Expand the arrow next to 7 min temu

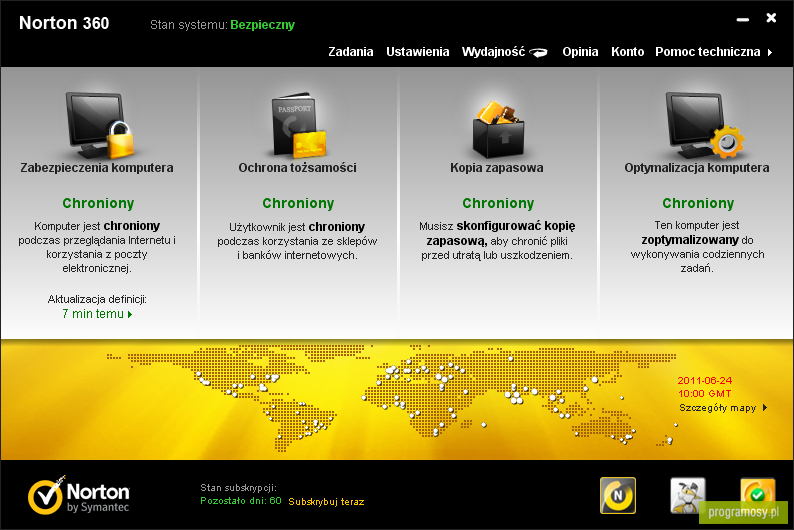130,314
